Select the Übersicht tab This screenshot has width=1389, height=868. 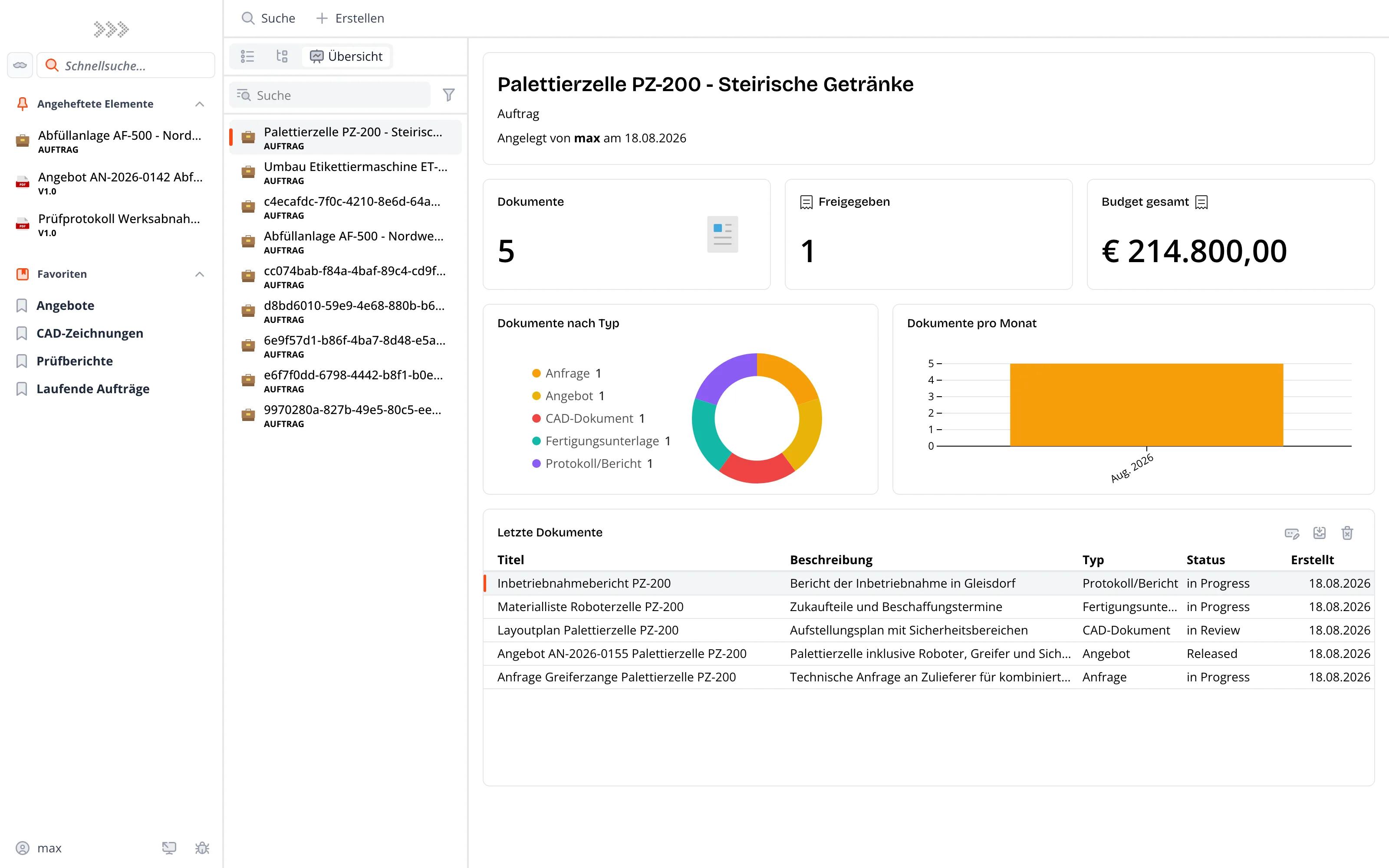(x=346, y=56)
